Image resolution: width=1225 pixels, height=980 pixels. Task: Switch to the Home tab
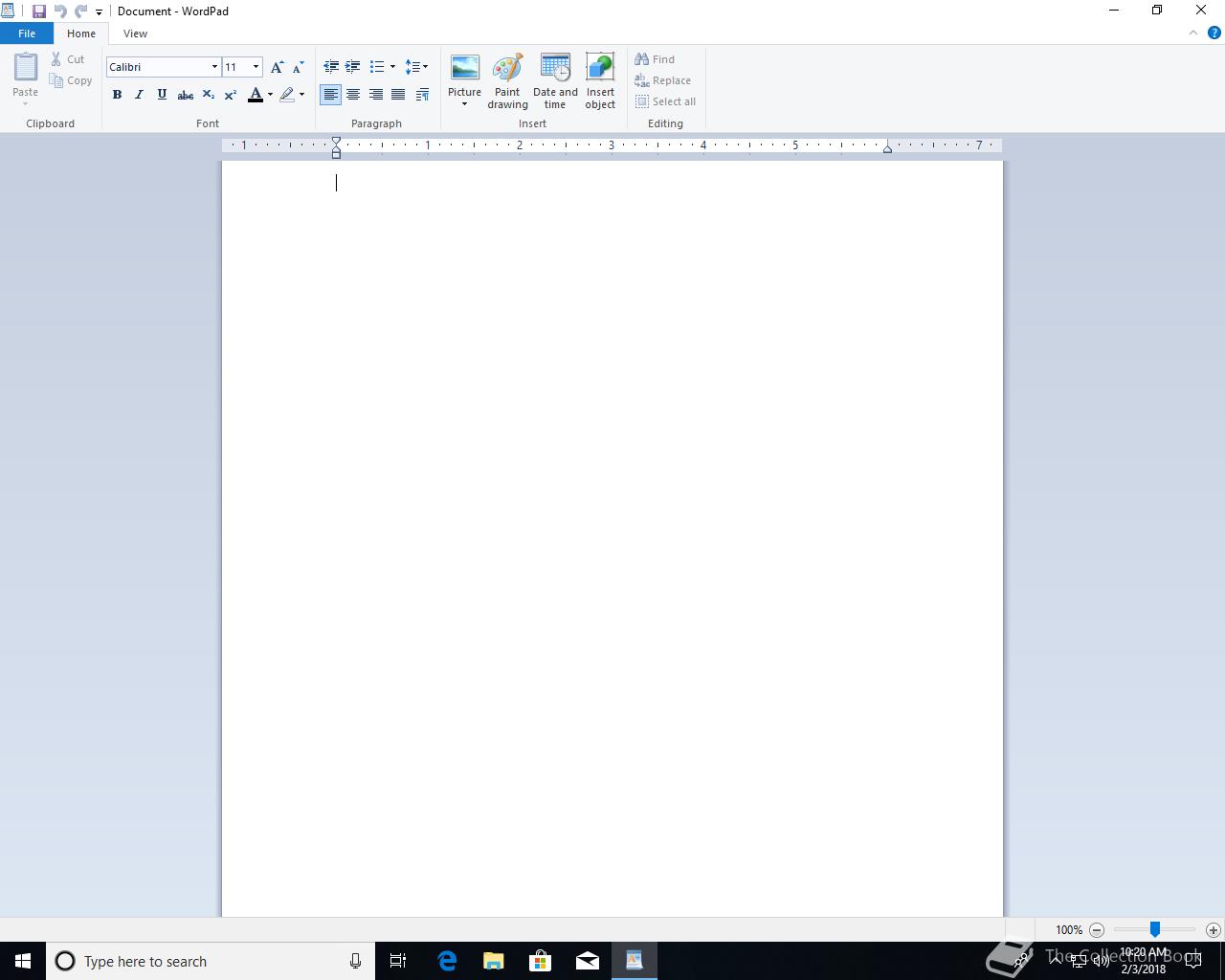click(x=81, y=33)
